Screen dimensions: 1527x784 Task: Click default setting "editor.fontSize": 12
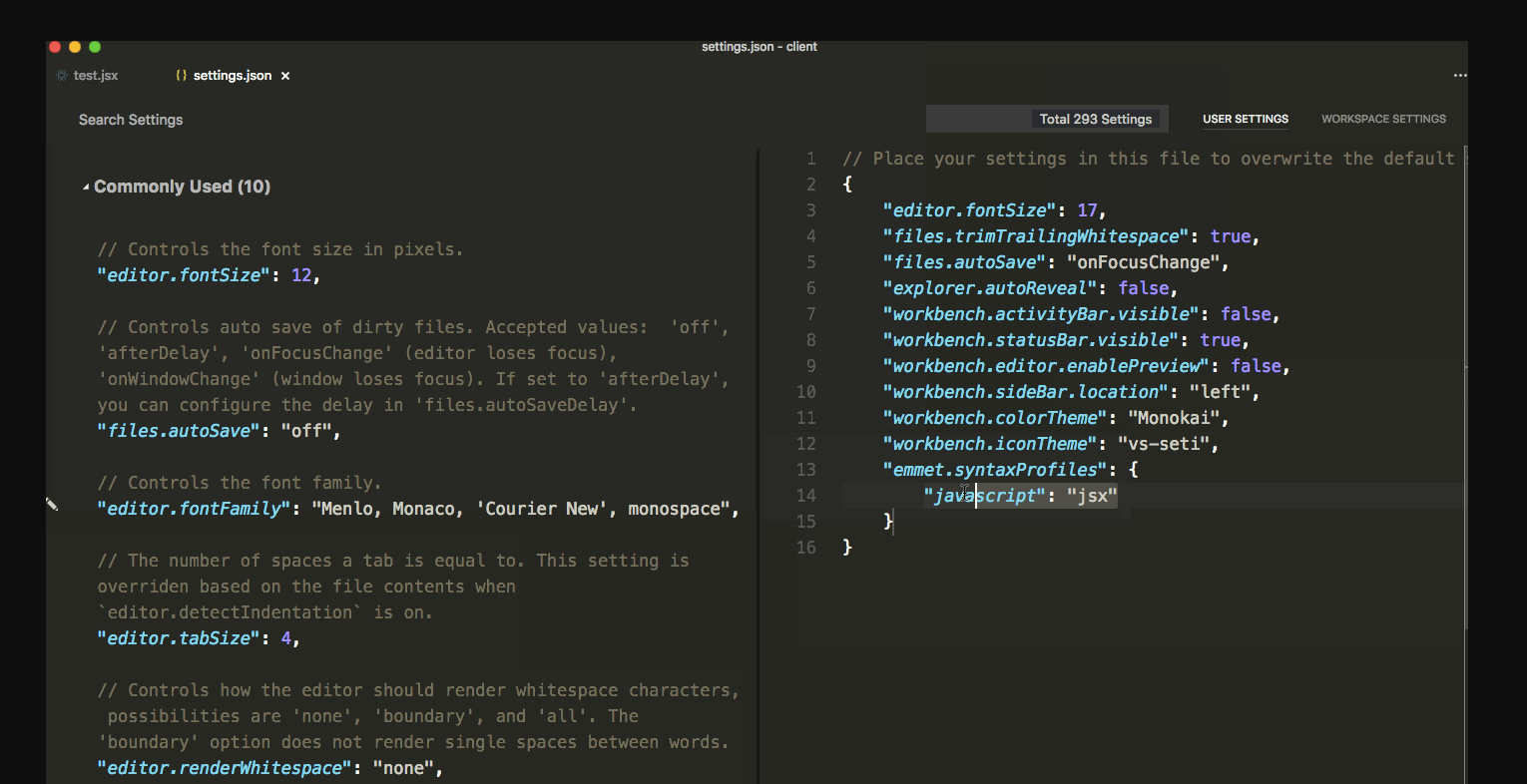click(209, 275)
